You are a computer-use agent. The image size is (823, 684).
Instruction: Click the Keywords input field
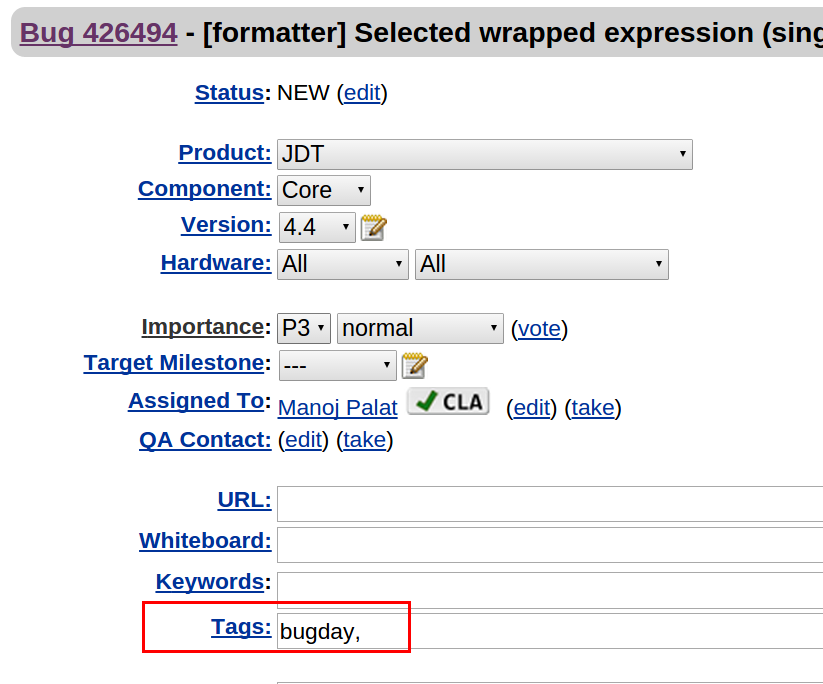[550, 589]
